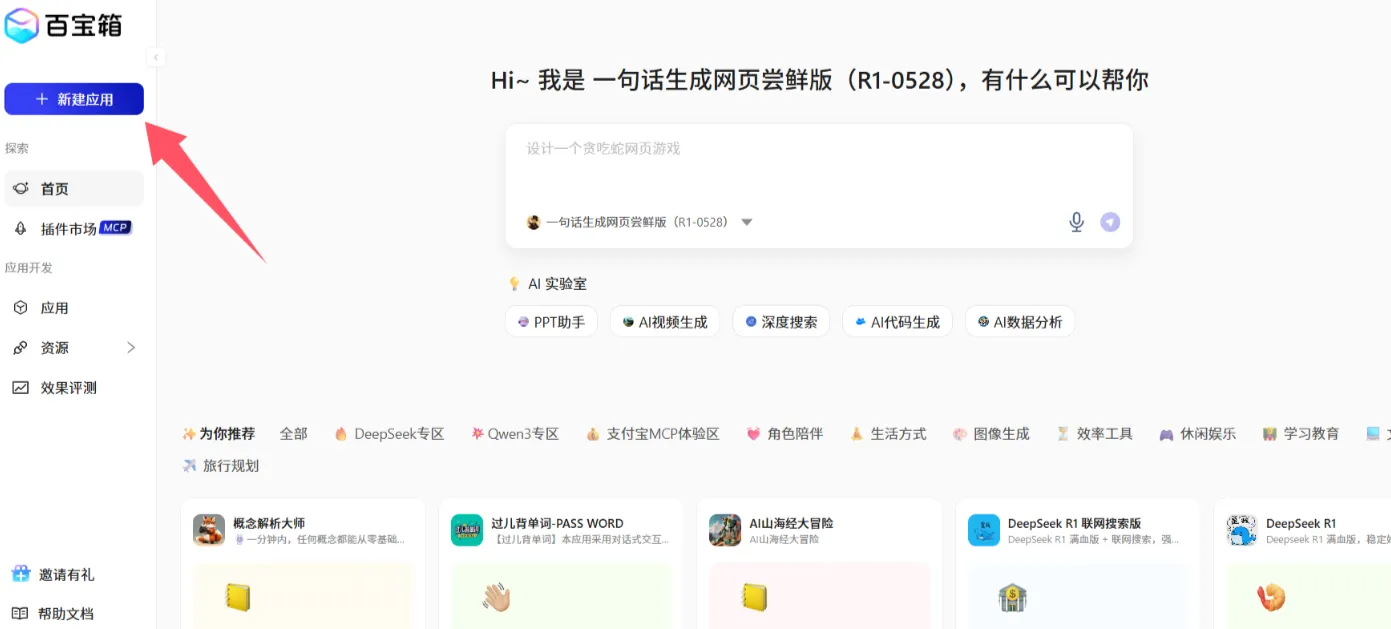This screenshot has height=629, width=1391.
Task: Click the 新建应用 button
Action: 74,99
